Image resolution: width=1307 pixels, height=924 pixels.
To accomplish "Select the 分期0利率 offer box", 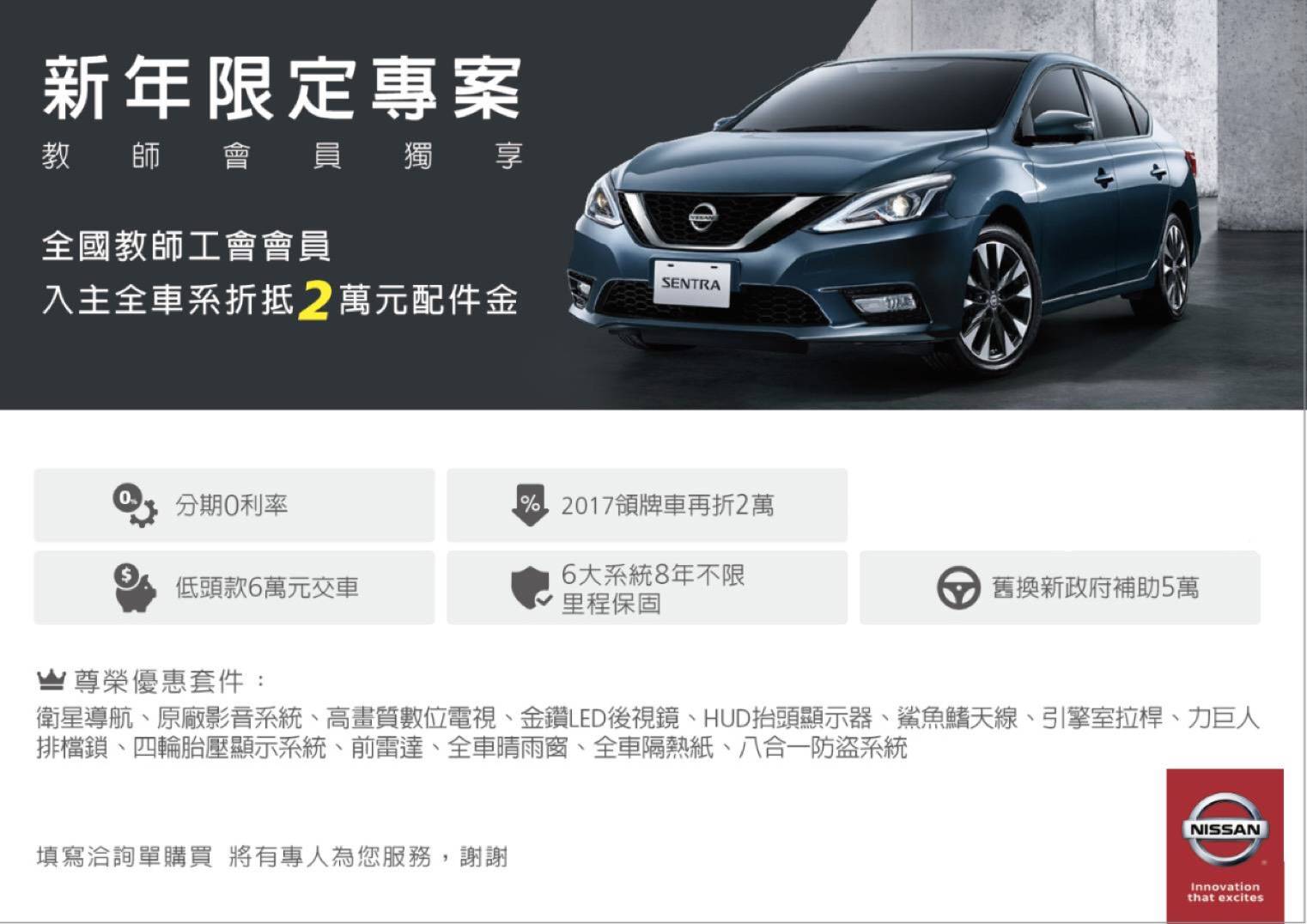I will coord(234,505).
